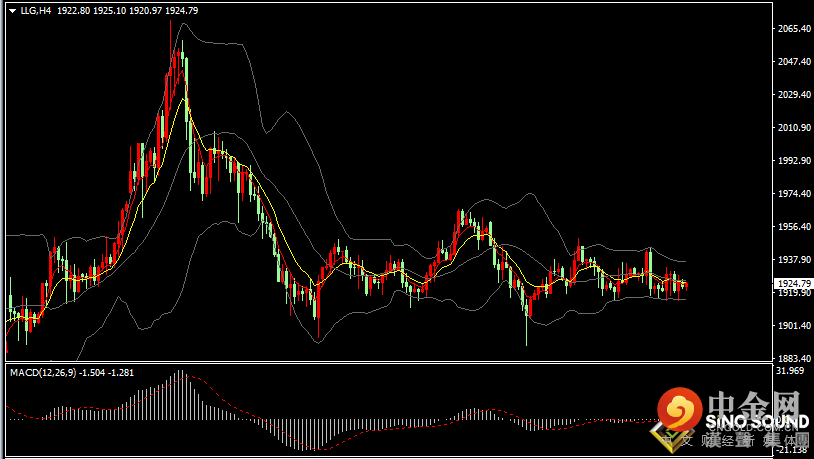Click the 1992.90 price axis label

795,160
